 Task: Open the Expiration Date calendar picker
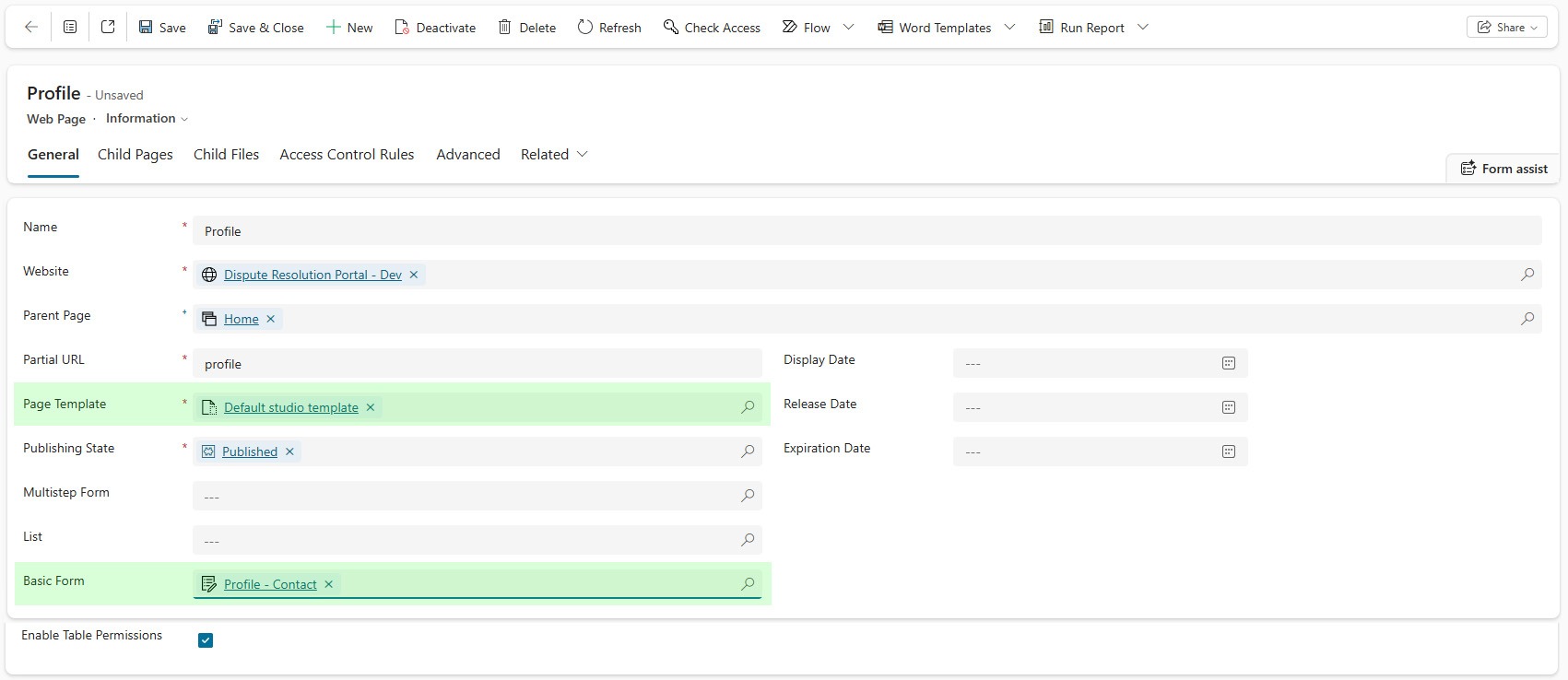click(1228, 451)
